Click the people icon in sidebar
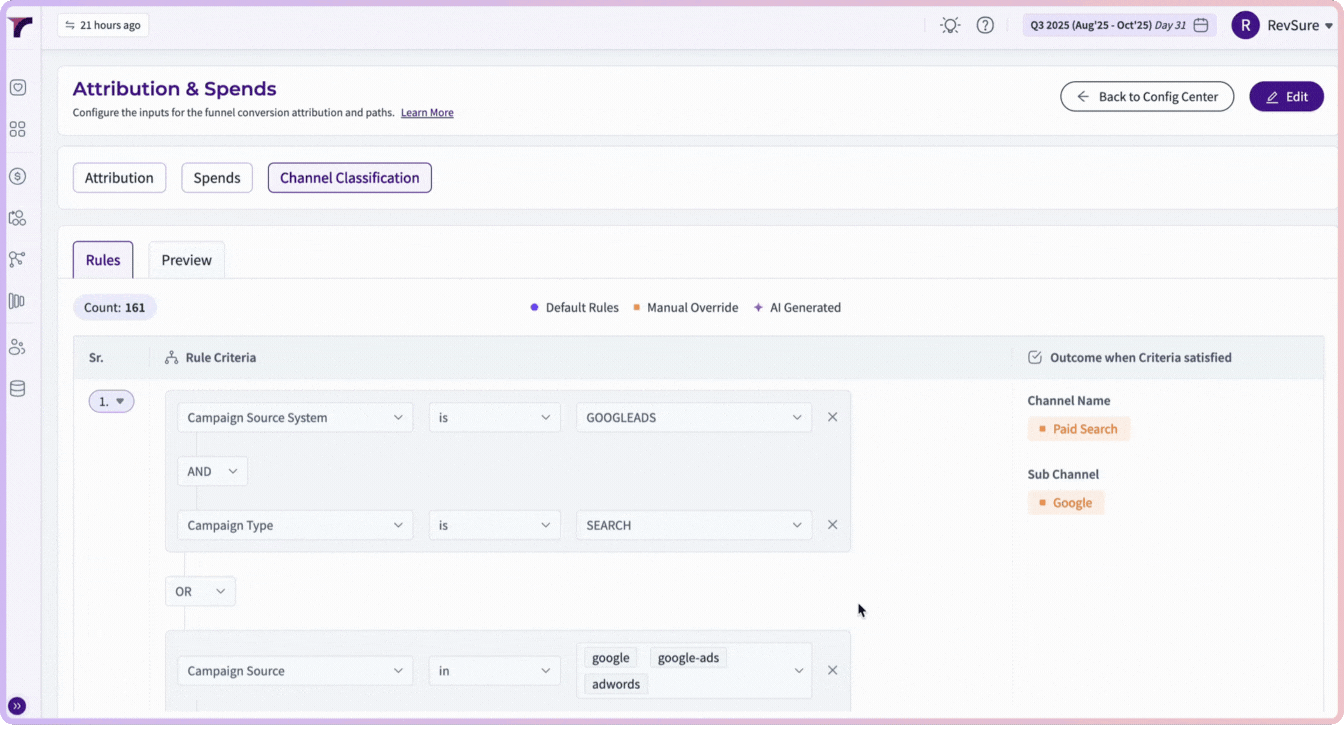Screen dimensions: 1344x756 pos(17,347)
